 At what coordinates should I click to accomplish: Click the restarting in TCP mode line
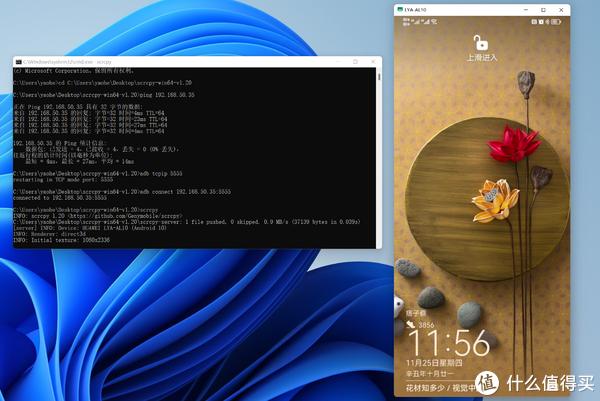(63, 179)
